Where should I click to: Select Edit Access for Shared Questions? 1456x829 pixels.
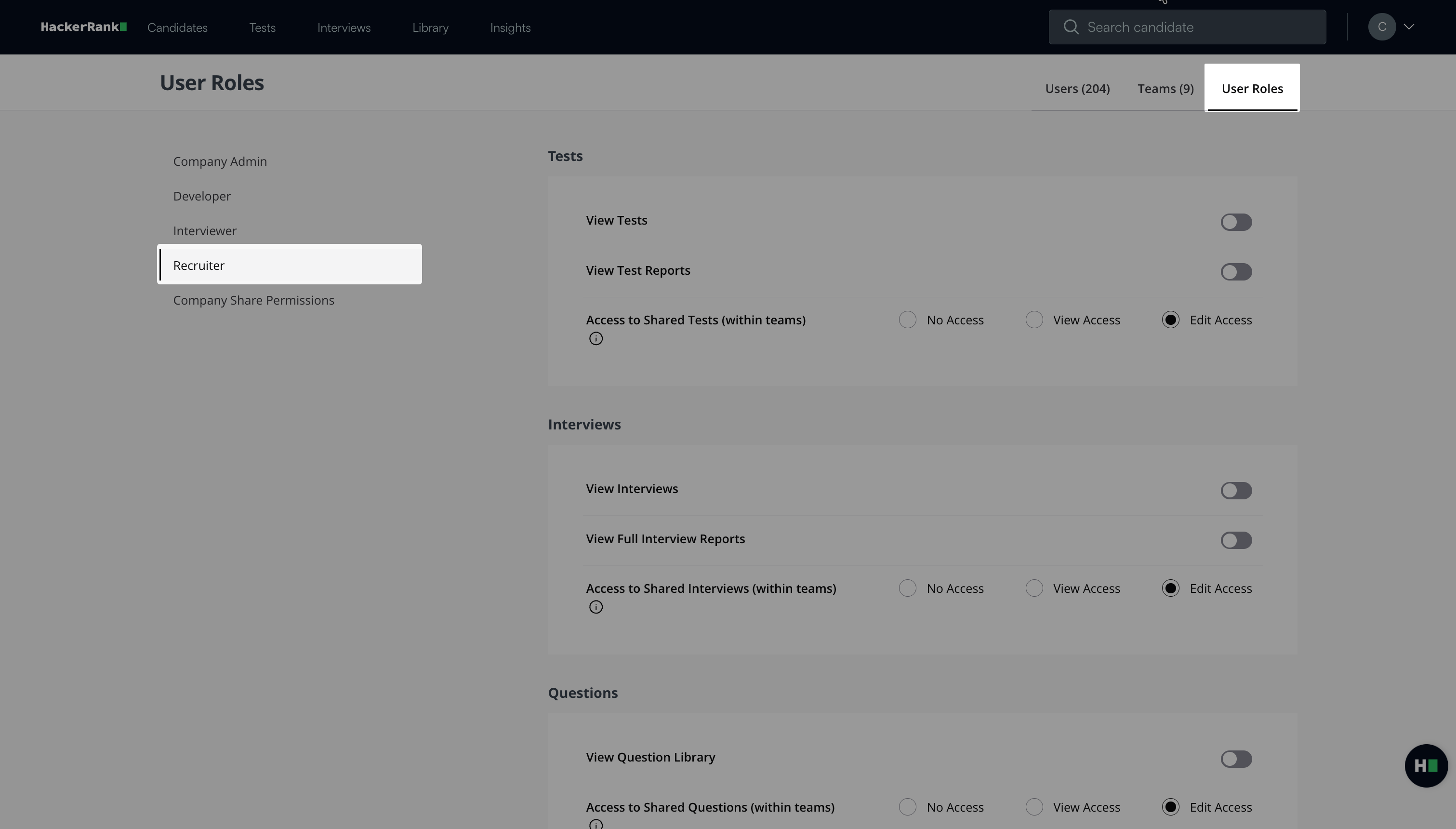click(1170, 807)
